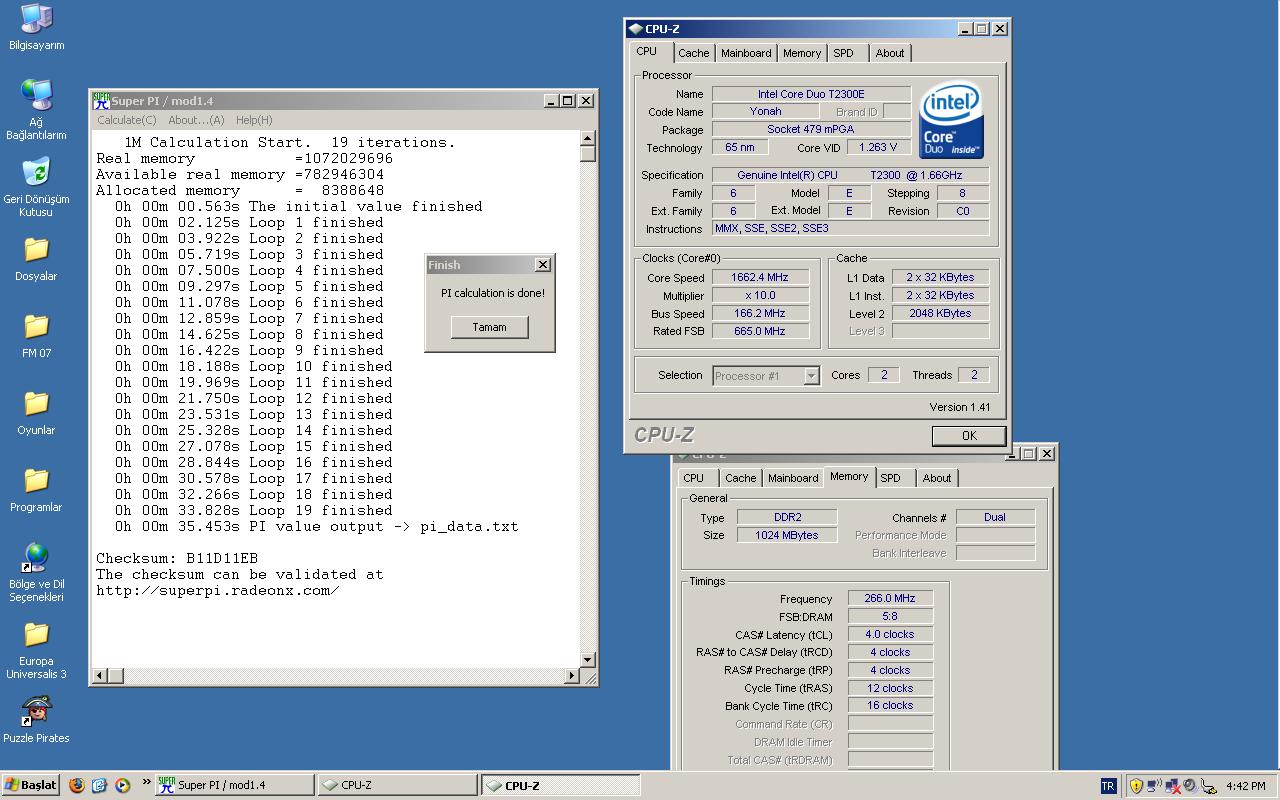Click OK in the CPU-Z window
Viewport: 1280px width, 800px height.
pos(969,435)
